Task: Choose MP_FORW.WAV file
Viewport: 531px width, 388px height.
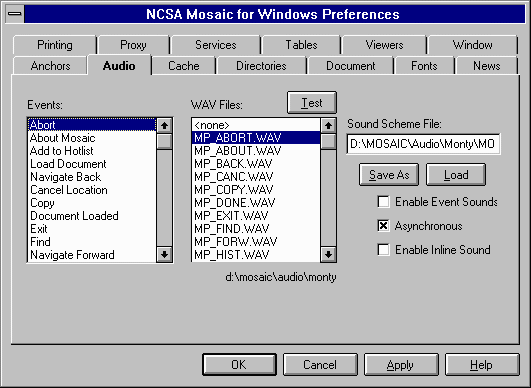Action: point(256,242)
